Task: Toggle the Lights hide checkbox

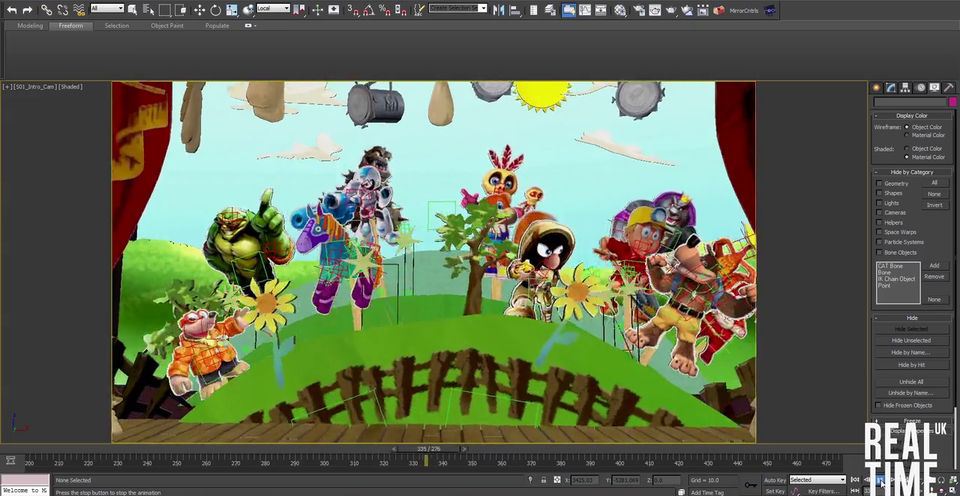Action: [x=879, y=203]
